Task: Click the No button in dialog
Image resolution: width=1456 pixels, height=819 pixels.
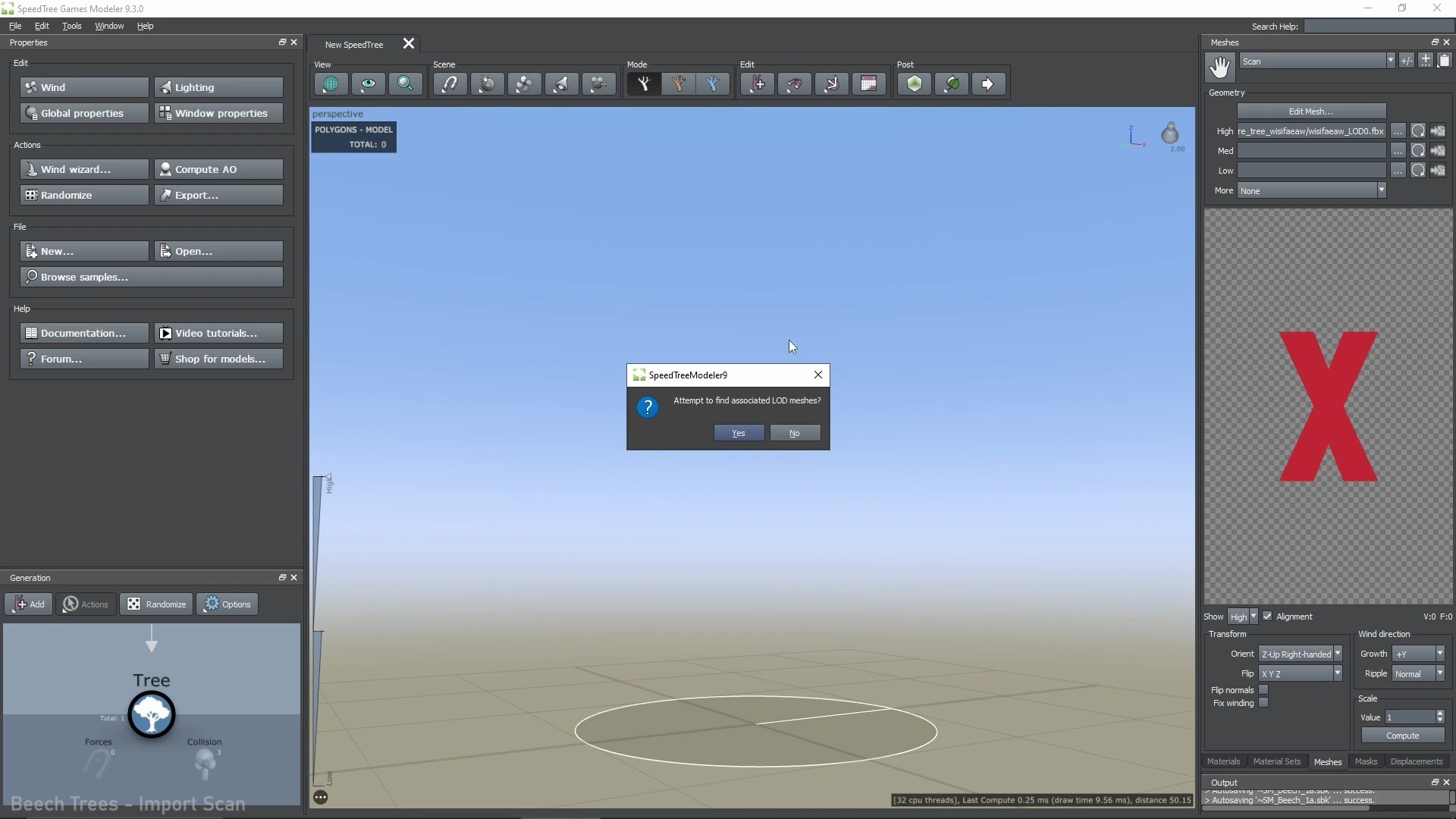Action: [793, 432]
